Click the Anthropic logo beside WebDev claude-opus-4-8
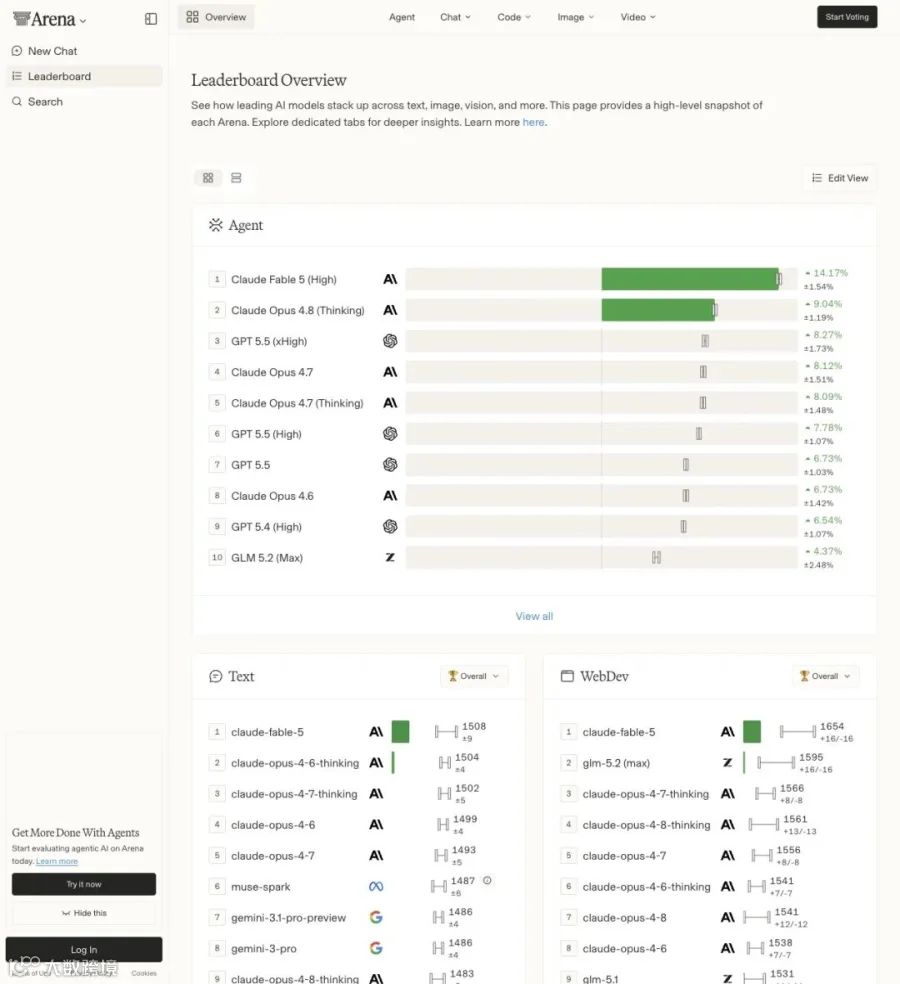 click(x=727, y=917)
